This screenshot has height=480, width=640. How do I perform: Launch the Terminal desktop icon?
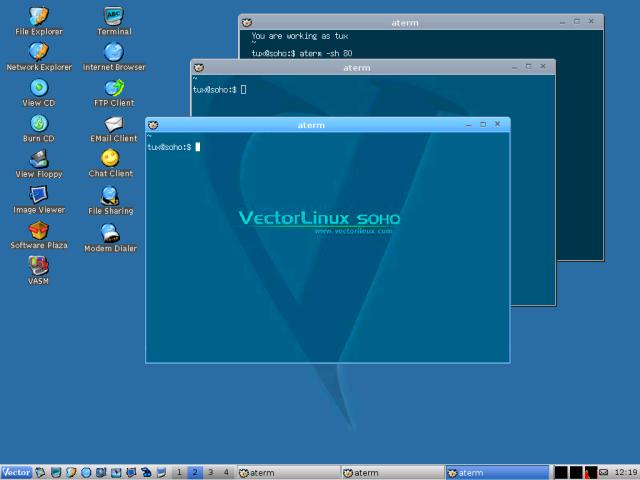click(114, 21)
